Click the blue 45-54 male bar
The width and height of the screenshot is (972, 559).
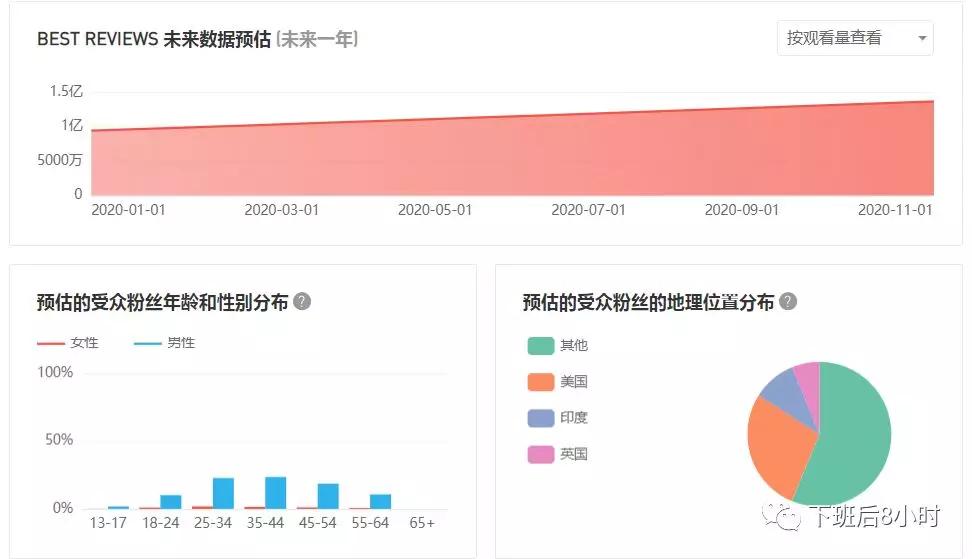click(328, 496)
